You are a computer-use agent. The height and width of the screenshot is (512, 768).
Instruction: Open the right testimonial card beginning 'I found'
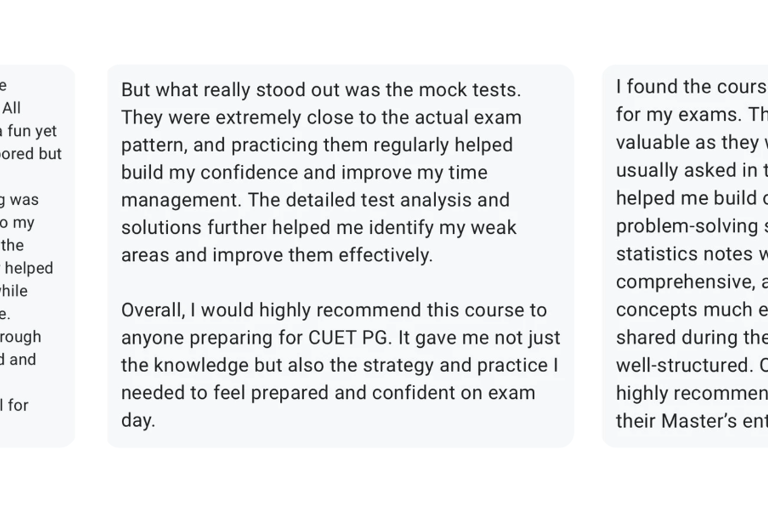(x=685, y=256)
